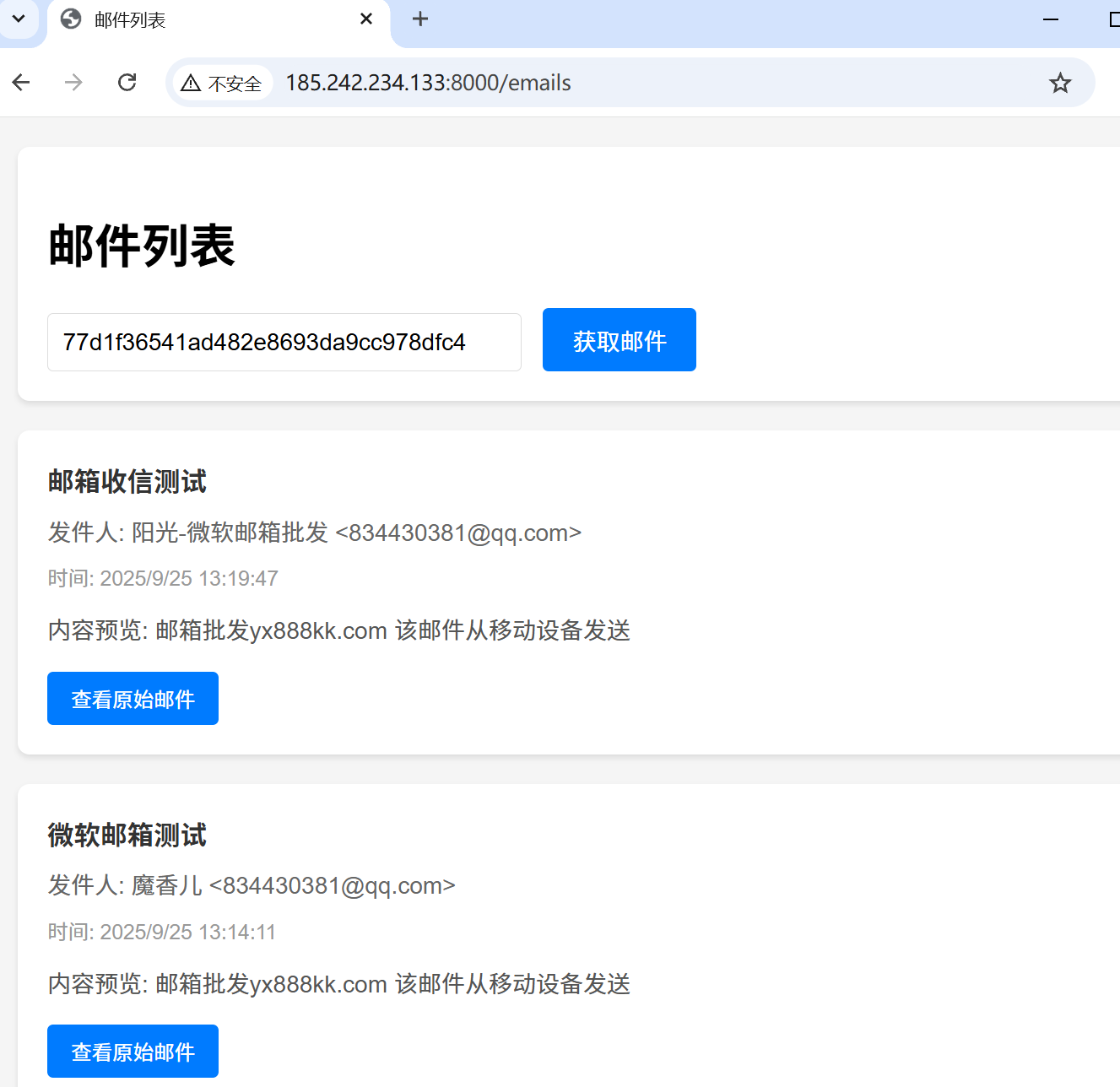1120x1087 pixels.
Task: Show site info via 不安全 warning chip
Action: [x=223, y=83]
